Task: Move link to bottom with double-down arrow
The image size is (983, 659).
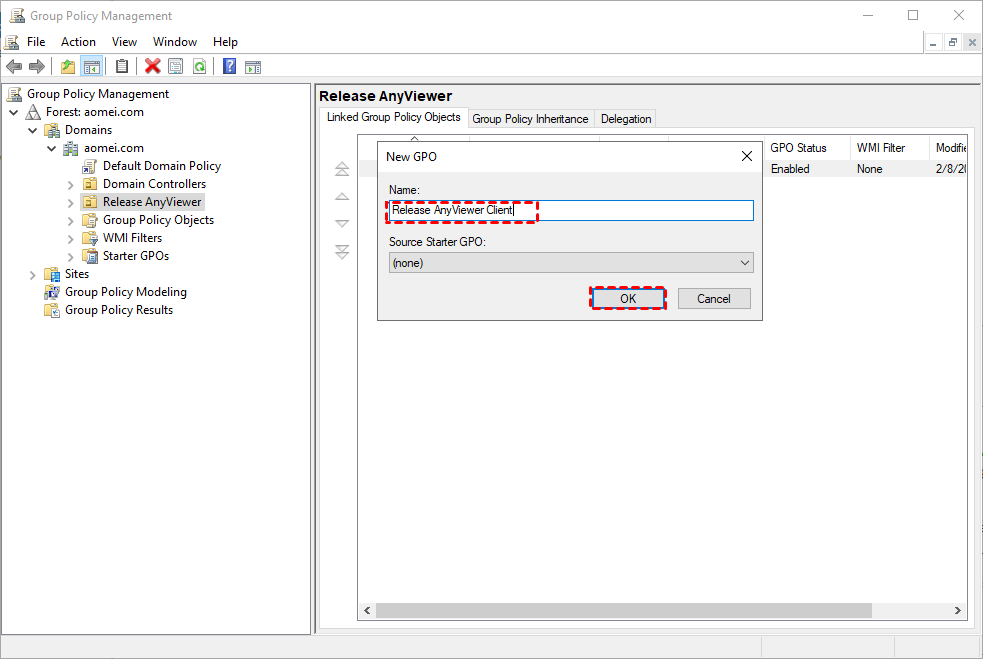Action: click(x=342, y=252)
